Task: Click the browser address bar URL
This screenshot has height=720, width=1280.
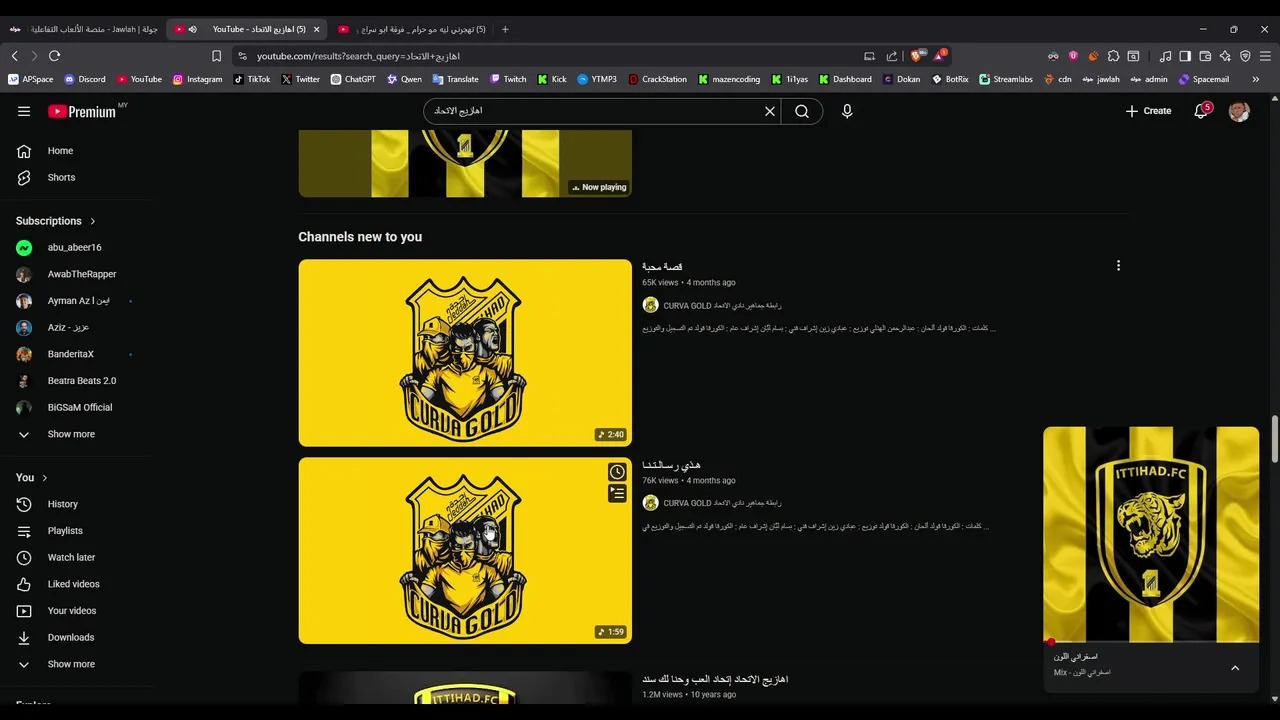Action: (x=358, y=56)
